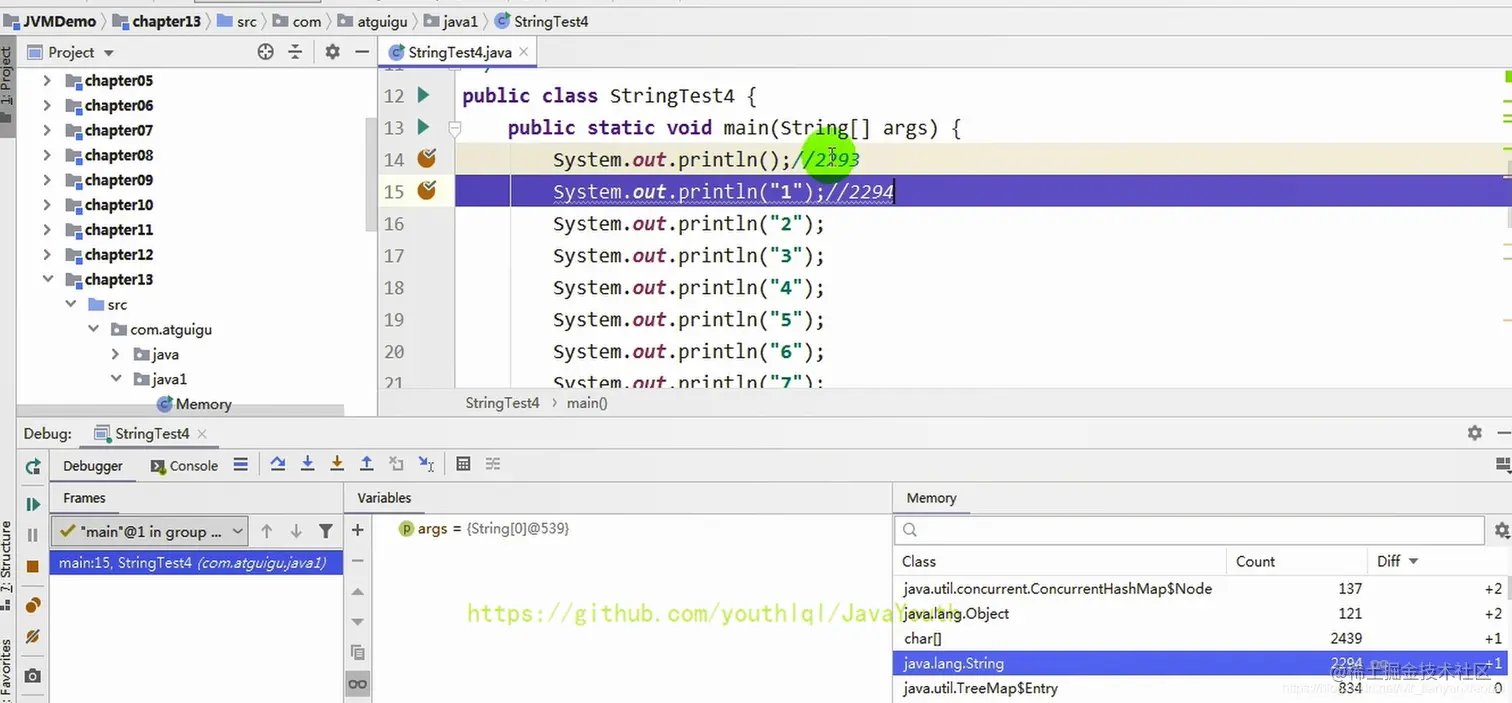
Task: Toggle breakpoint on line 15
Action: click(x=427, y=190)
